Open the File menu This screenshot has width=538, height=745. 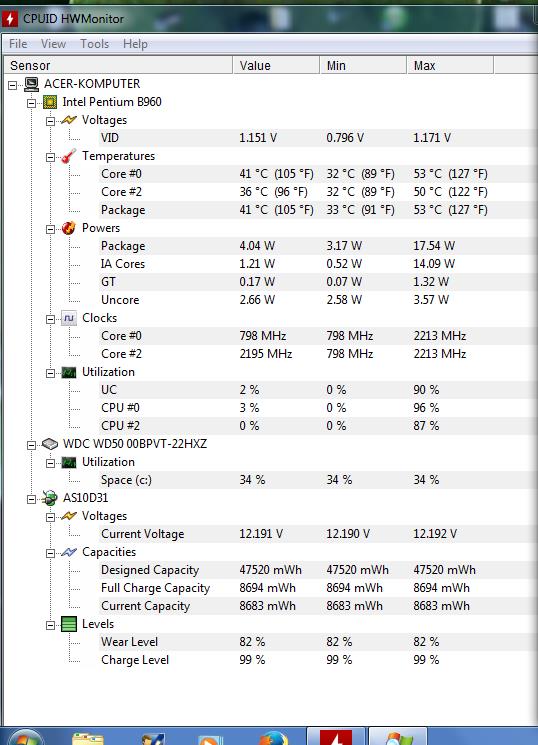tap(18, 44)
